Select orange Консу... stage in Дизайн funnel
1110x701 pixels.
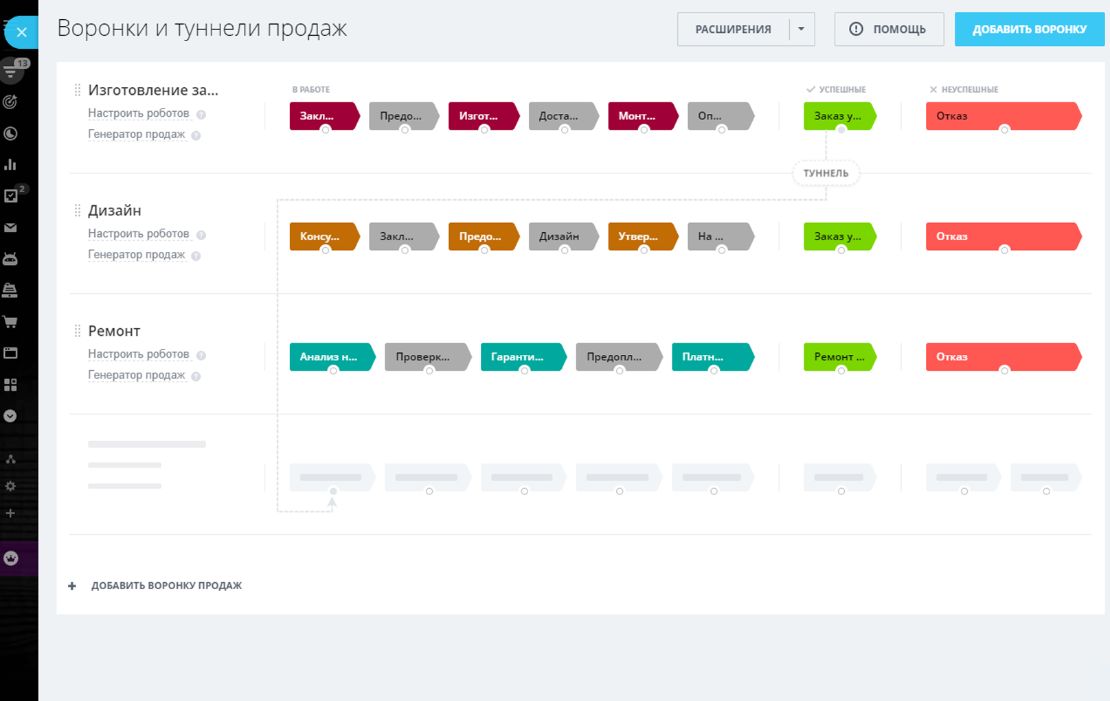tap(324, 236)
